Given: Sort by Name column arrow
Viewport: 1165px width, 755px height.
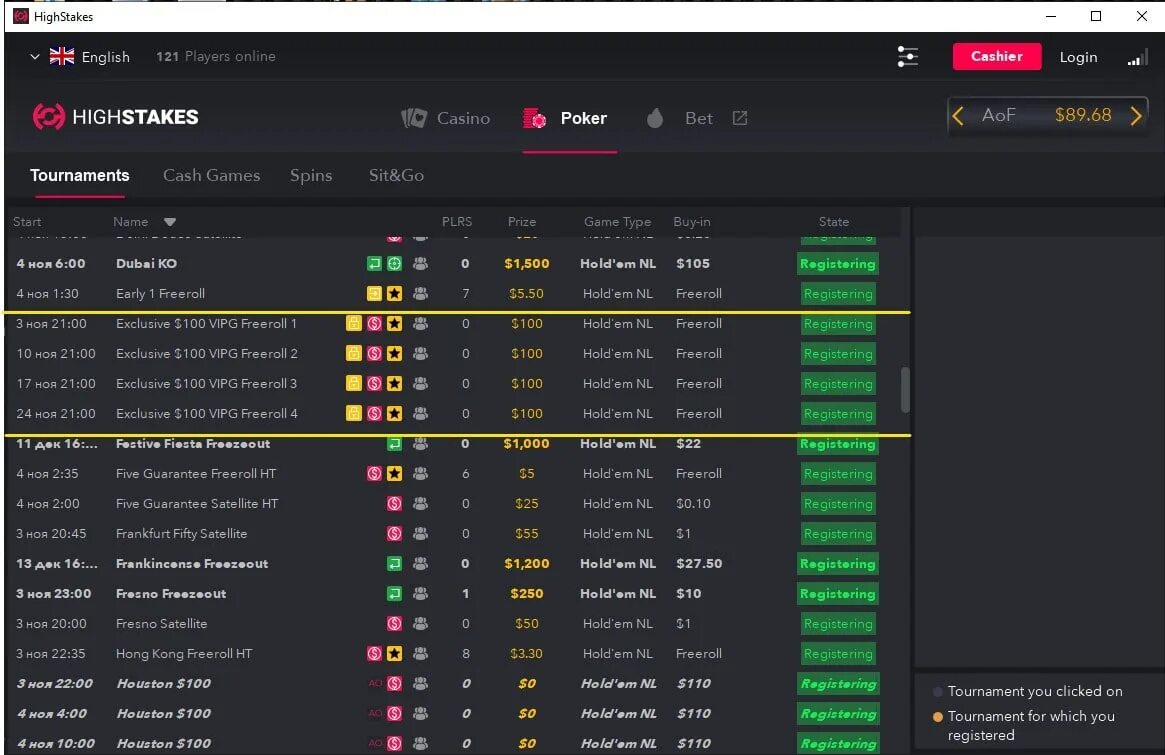Looking at the screenshot, I should pyautogui.click(x=169, y=221).
